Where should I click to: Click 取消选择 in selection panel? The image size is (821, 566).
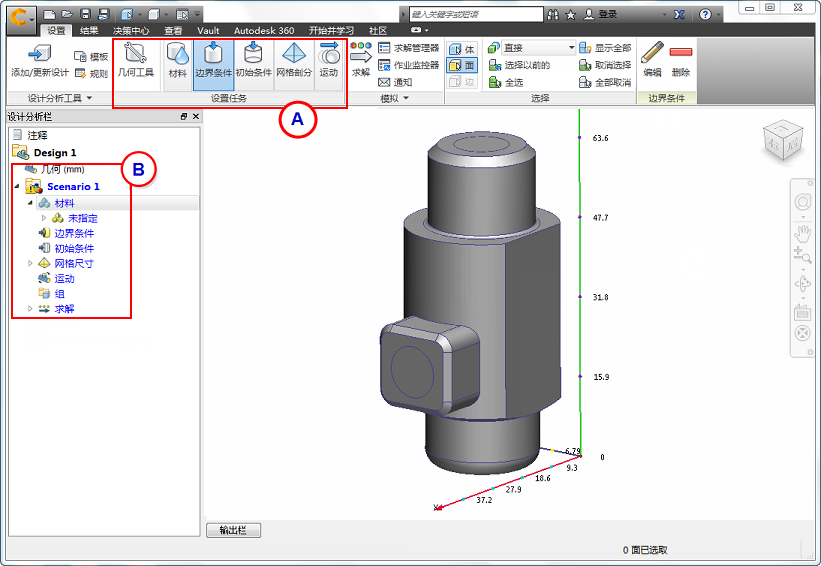click(605, 65)
